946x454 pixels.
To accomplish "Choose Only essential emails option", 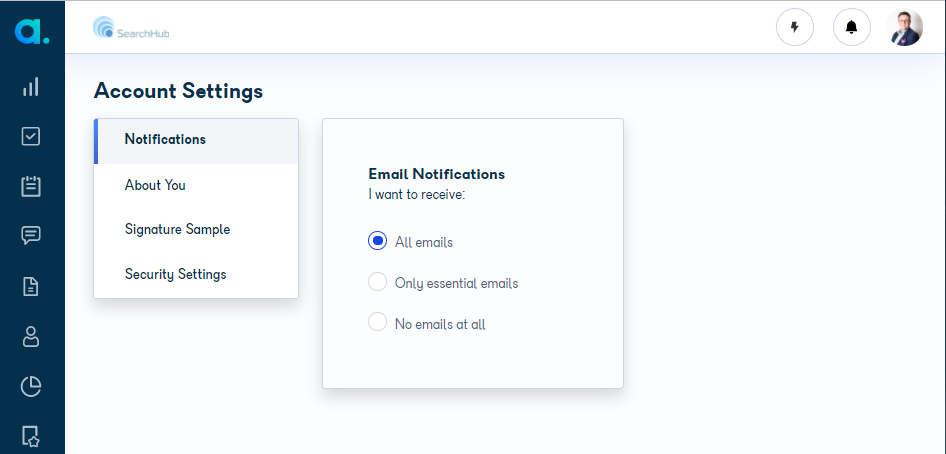I will coord(378,282).
